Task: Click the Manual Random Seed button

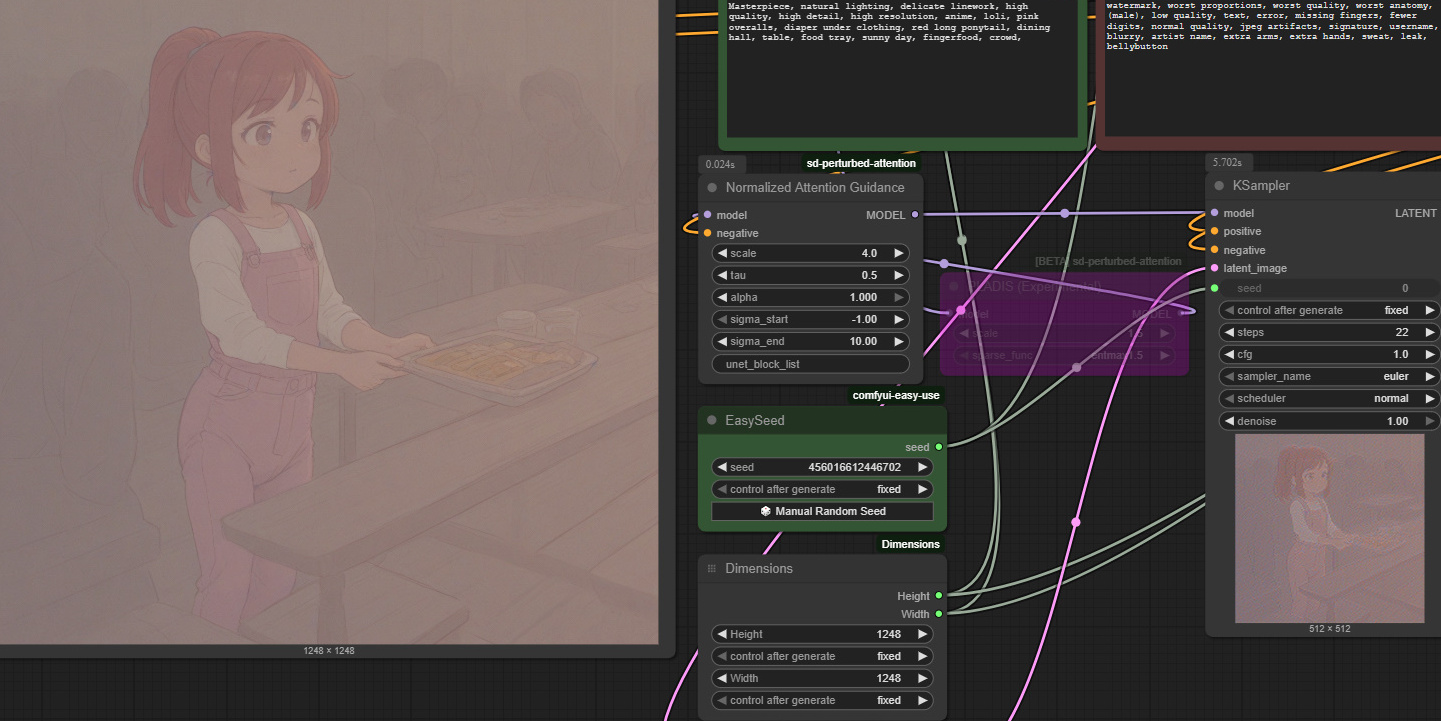Action: coord(822,511)
